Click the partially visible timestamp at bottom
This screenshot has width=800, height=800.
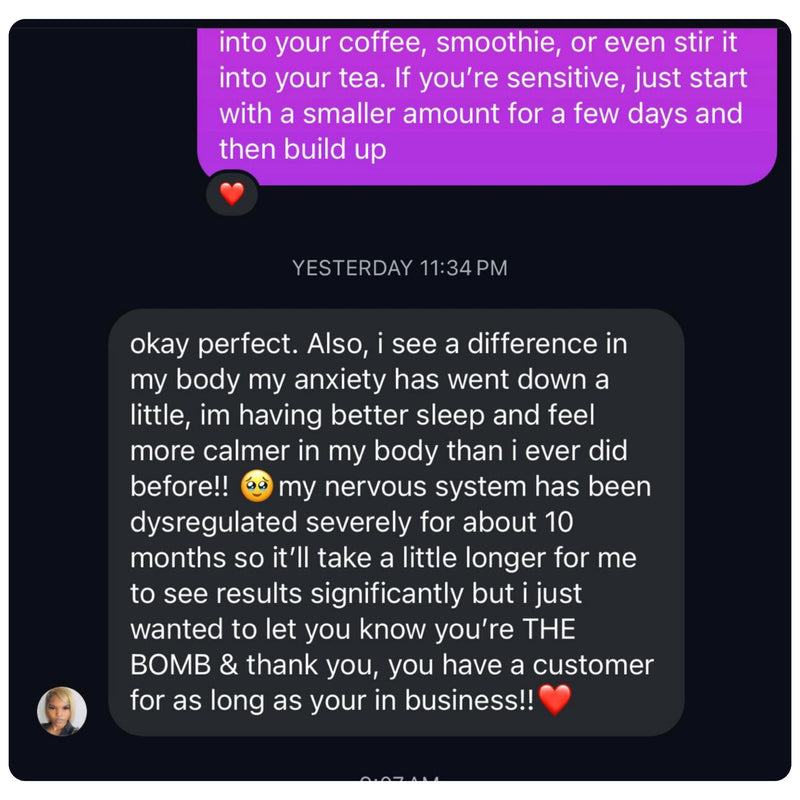[x=399, y=778]
